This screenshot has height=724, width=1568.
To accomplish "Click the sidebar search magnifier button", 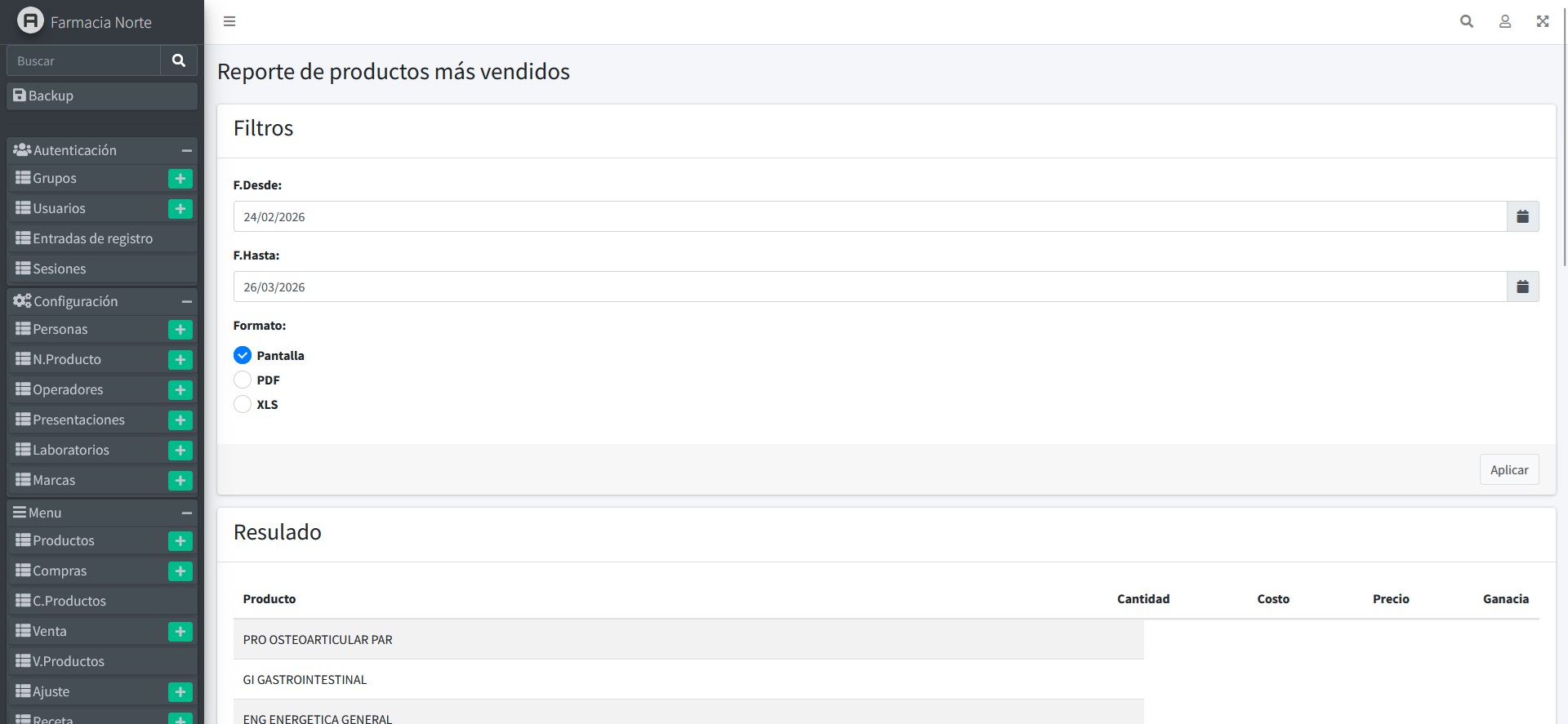I will click(x=179, y=60).
